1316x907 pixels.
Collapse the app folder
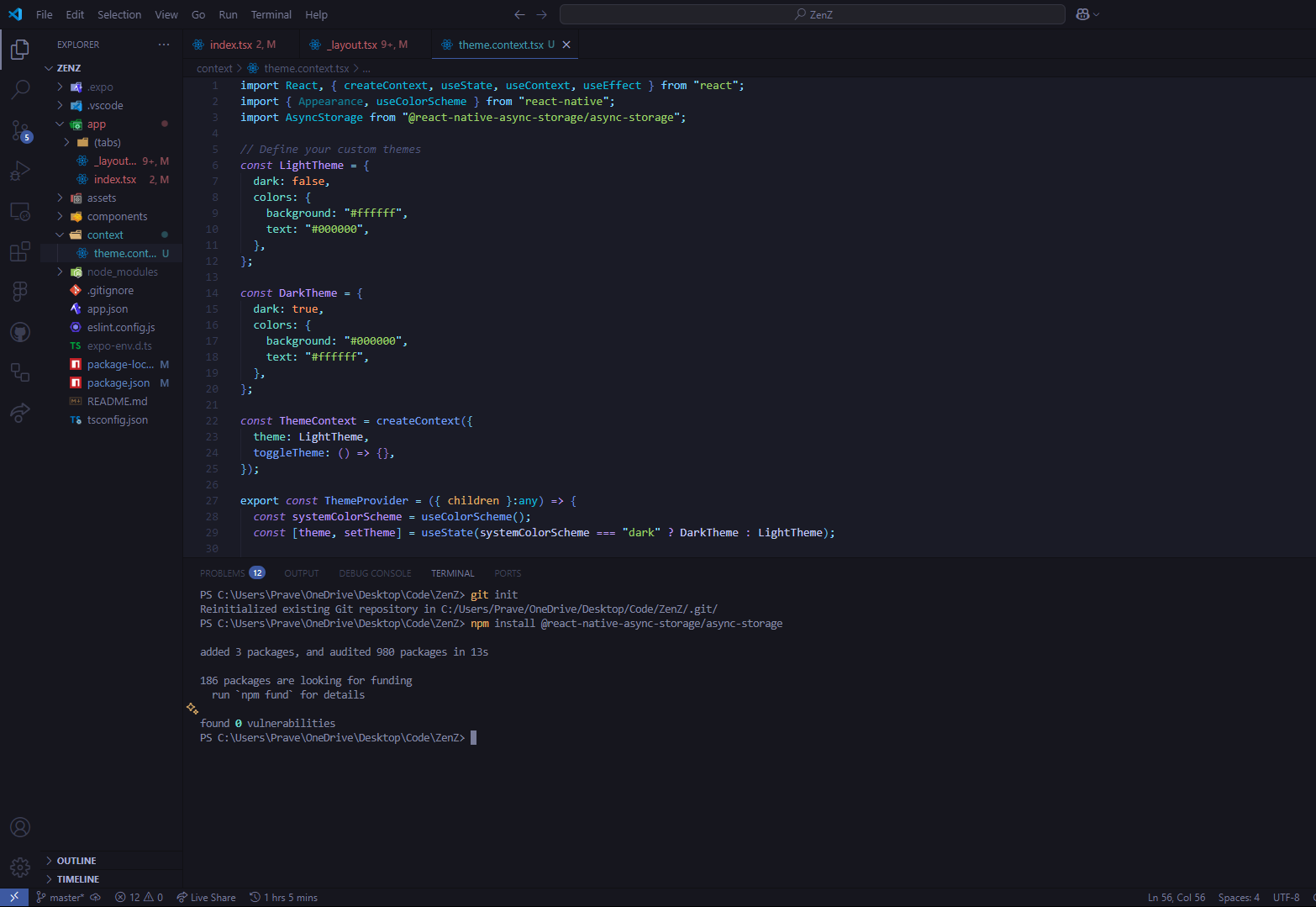coord(60,124)
